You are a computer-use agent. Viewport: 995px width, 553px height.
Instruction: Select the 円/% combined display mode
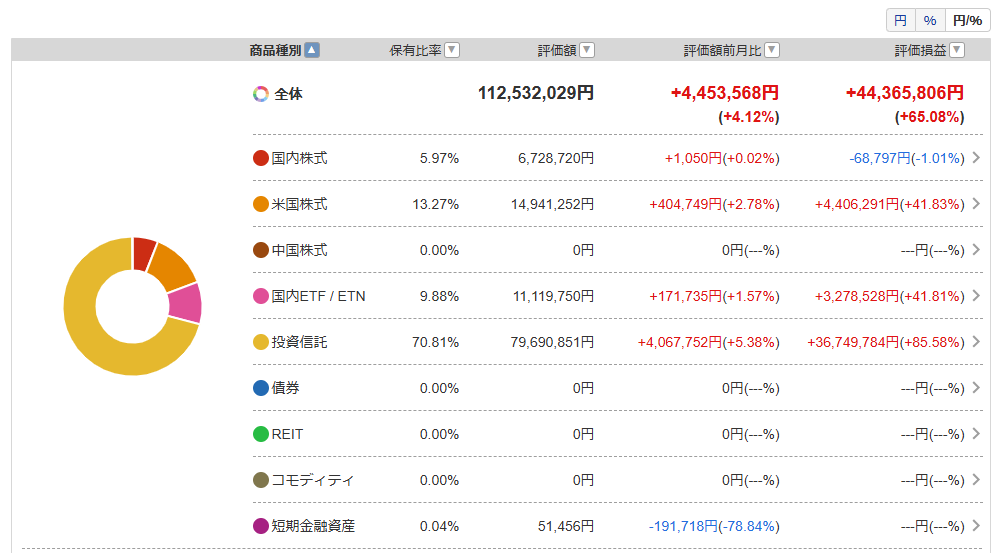[967, 21]
